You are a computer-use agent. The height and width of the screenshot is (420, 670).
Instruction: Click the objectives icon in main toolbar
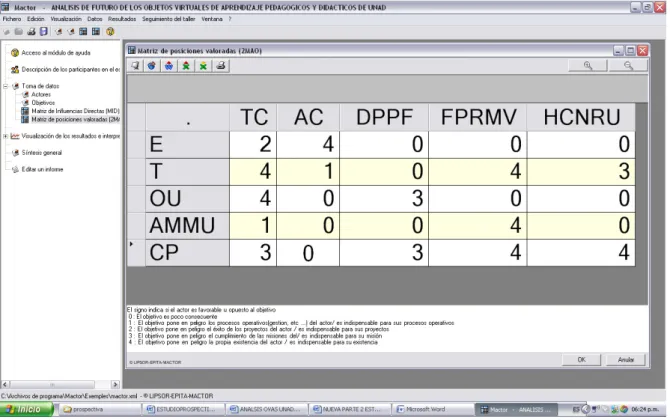pyautogui.click(x=71, y=32)
